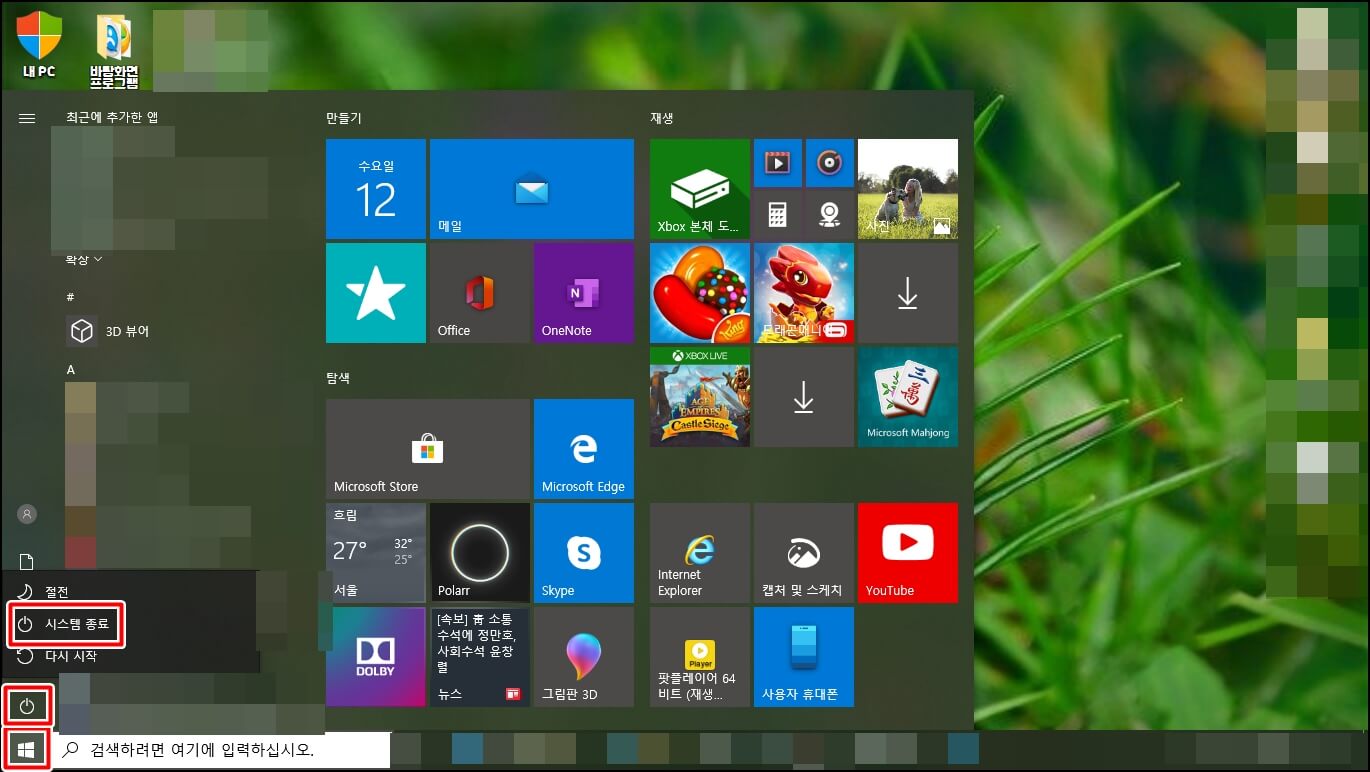Launch the Candy Crush tile
Screen dimensions: 1370x772
(700, 293)
